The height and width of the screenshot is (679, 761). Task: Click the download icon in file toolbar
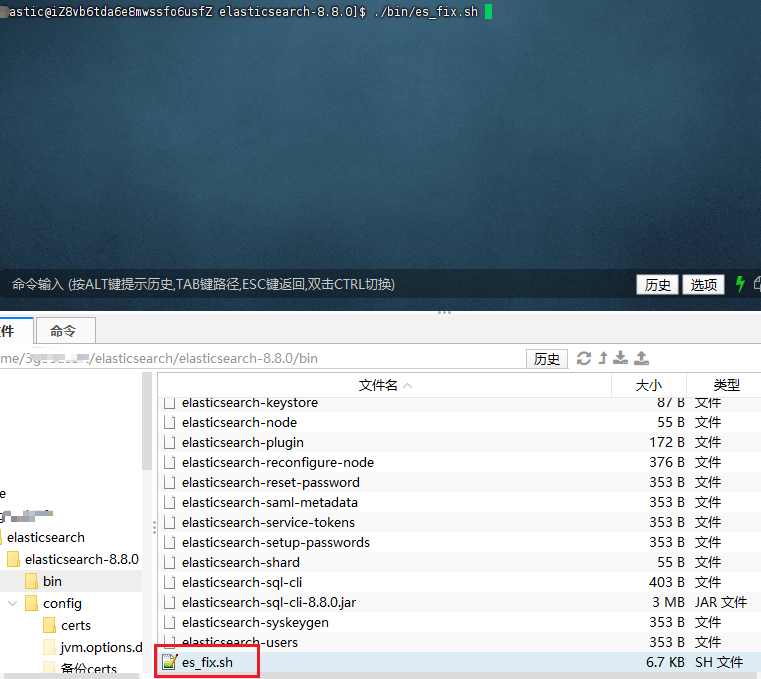tap(620, 358)
